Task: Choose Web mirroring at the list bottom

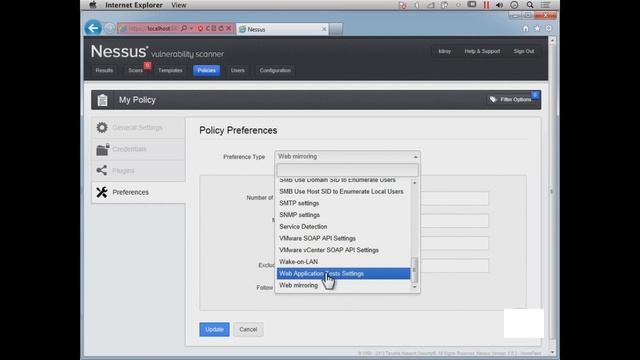Action: (343, 285)
